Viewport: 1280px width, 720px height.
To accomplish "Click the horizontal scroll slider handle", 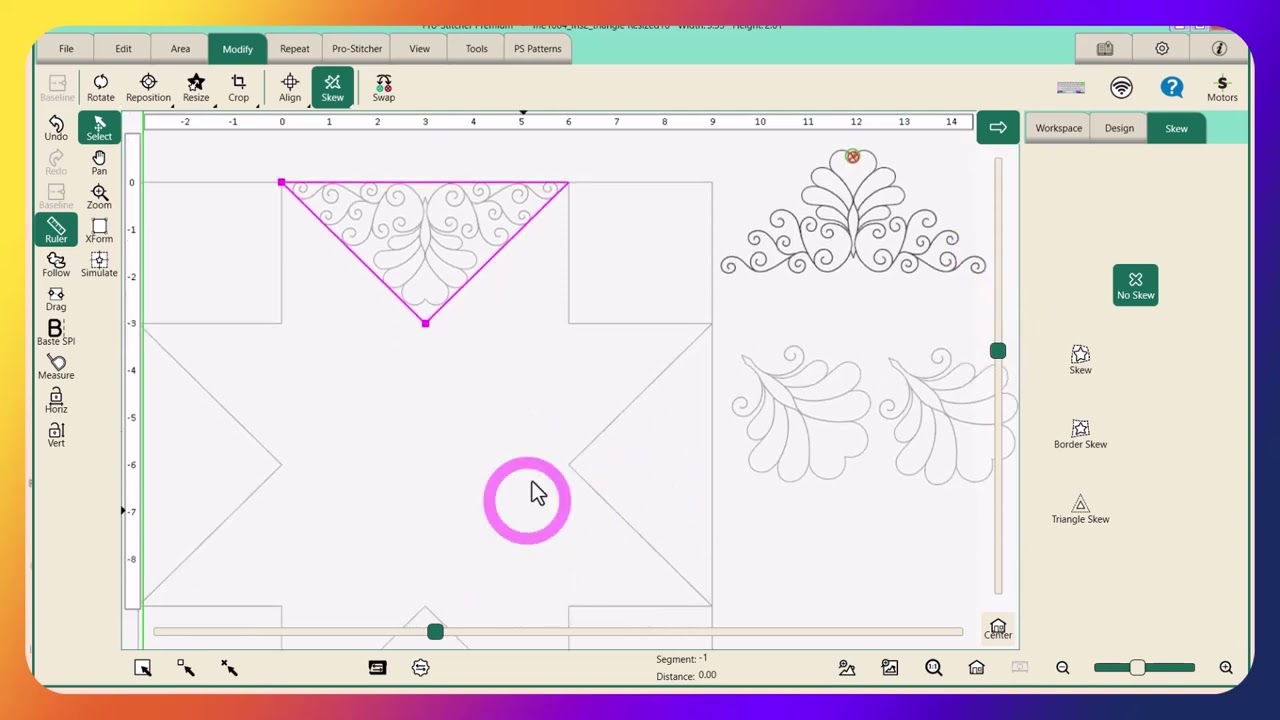I will point(435,632).
